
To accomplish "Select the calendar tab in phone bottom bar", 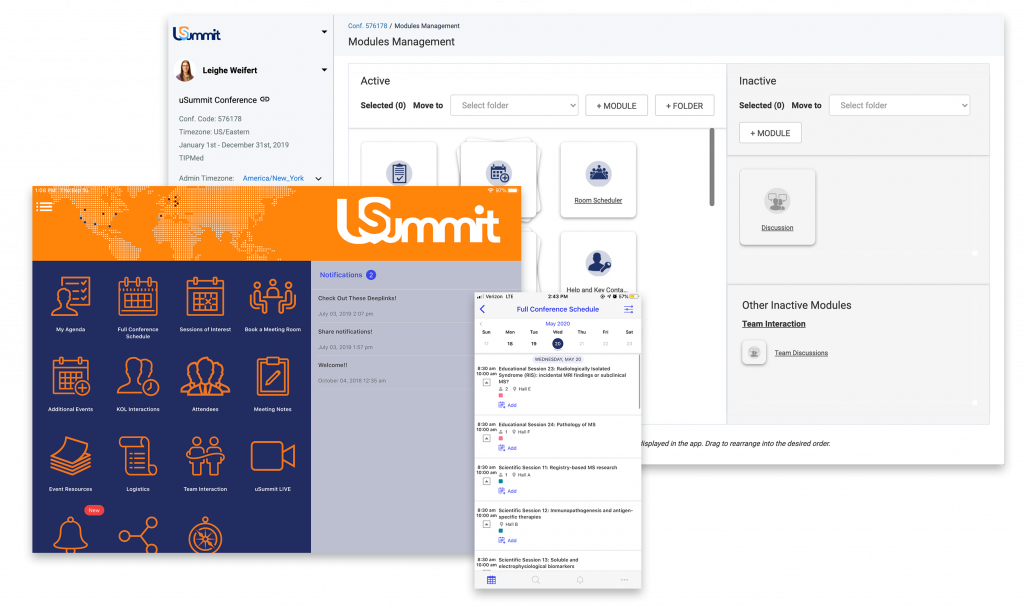I will pos(491,580).
